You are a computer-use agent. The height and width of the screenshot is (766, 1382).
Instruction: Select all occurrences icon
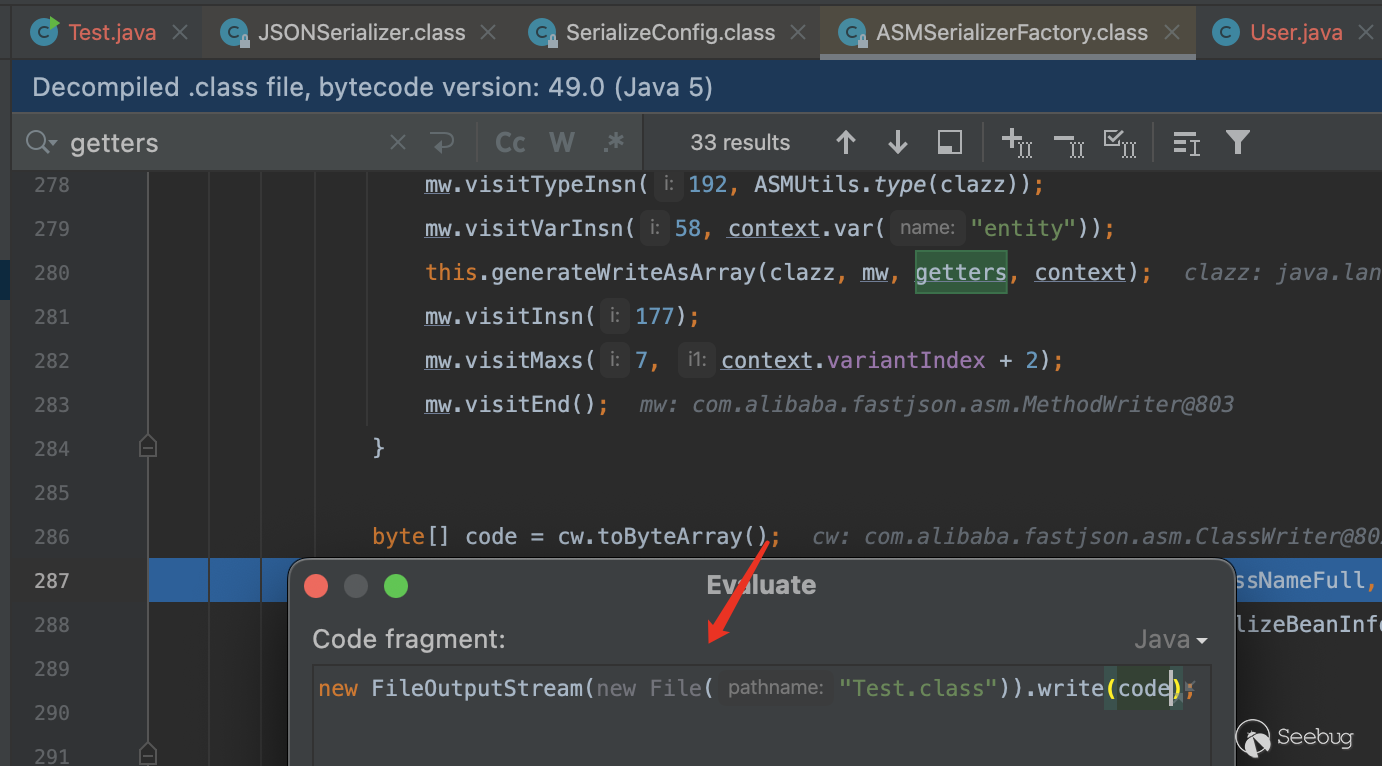1119,143
